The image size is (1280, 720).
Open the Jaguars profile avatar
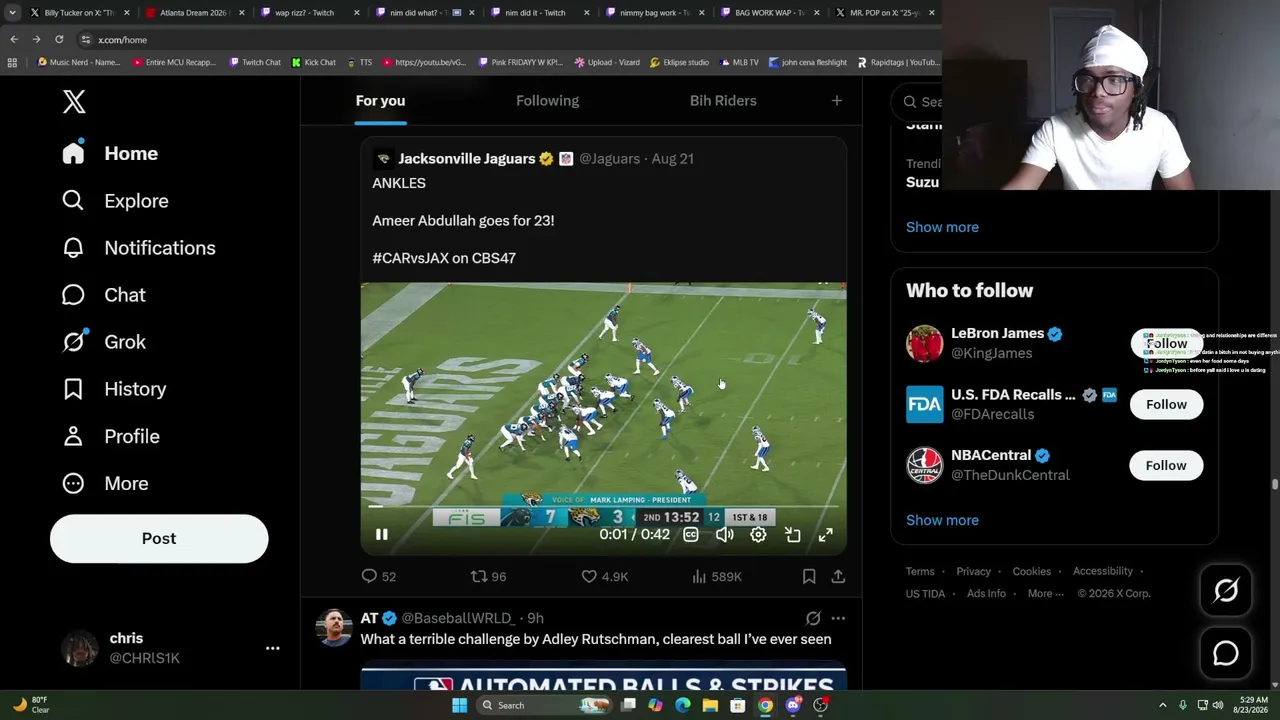(x=383, y=158)
